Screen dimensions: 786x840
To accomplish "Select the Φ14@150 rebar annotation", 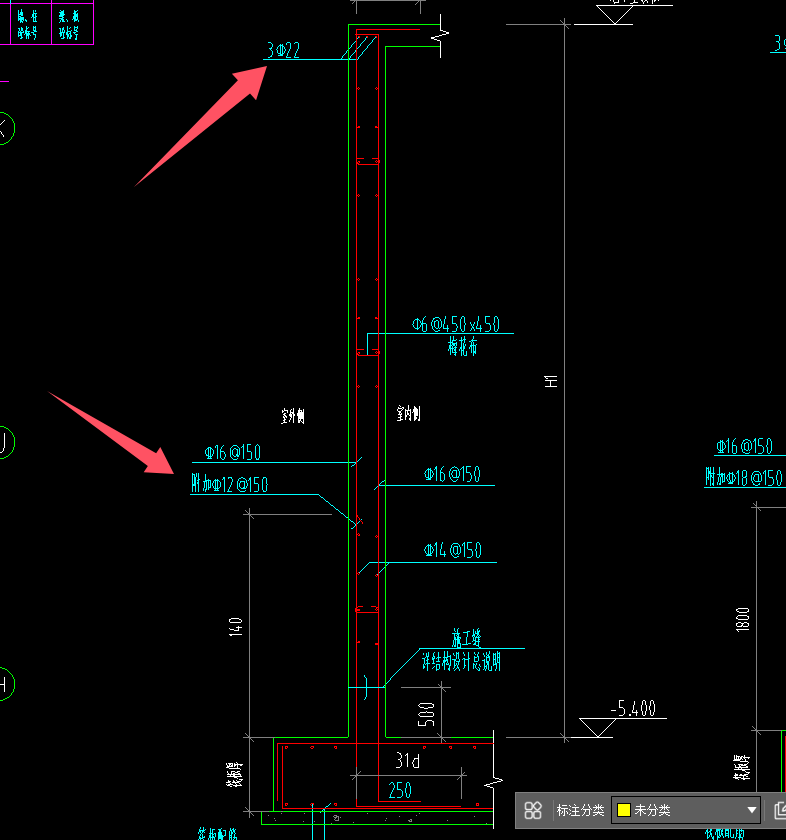I will pos(453,550).
